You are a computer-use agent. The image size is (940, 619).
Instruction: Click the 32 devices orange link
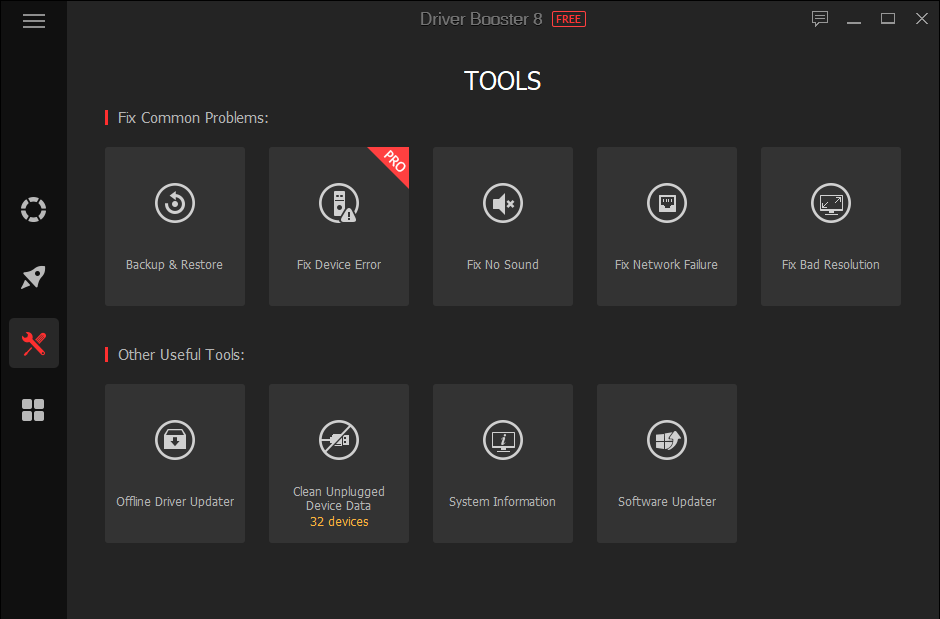pyautogui.click(x=339, y=522)
